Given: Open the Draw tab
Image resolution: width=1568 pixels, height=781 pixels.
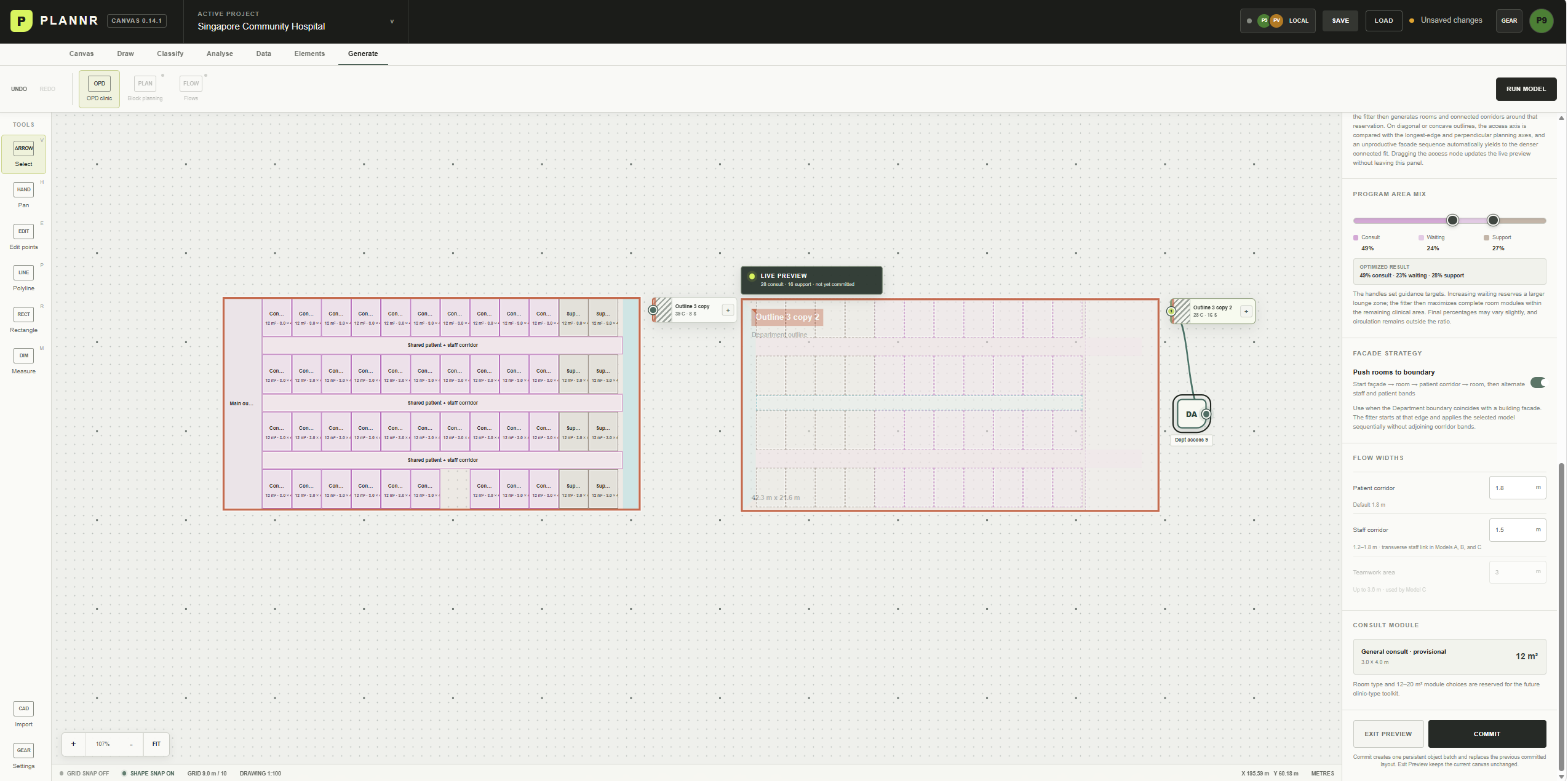Looking at the screenshot, I should (125, 54).
